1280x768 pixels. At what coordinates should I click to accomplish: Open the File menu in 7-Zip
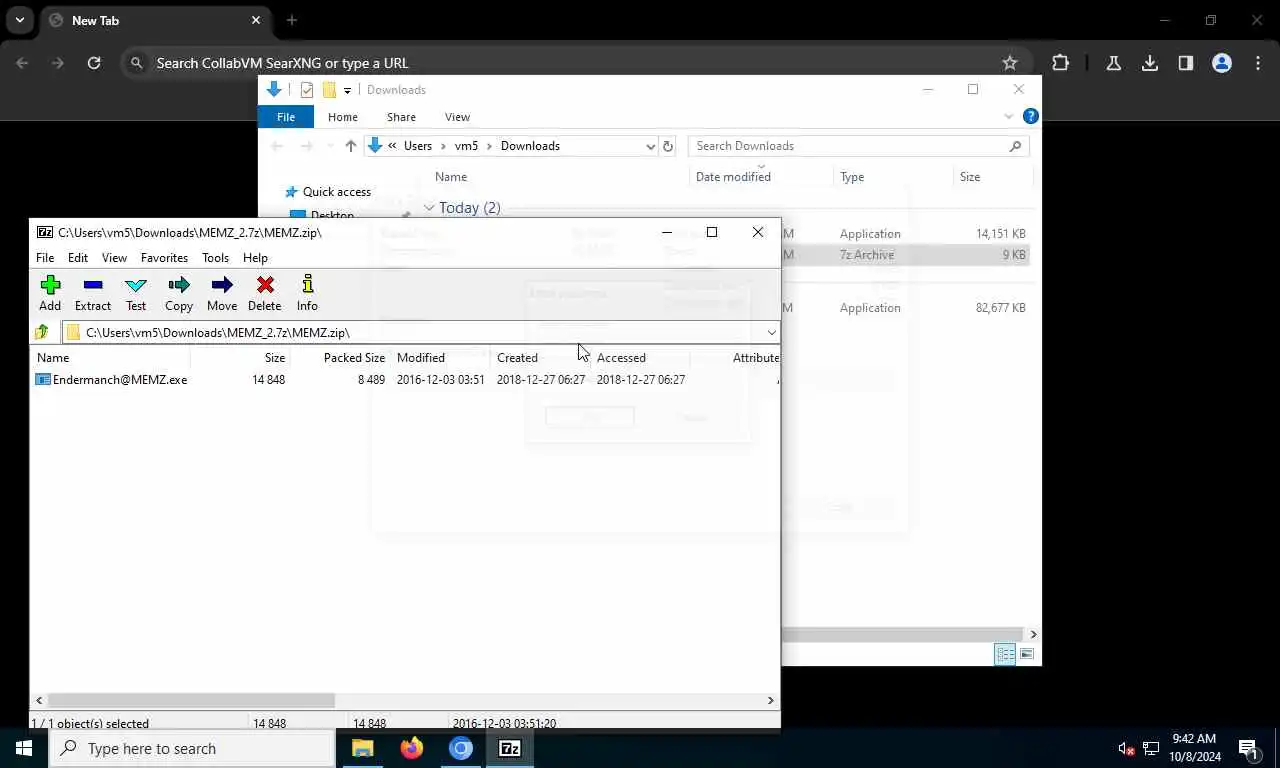[x=45, y=258]
